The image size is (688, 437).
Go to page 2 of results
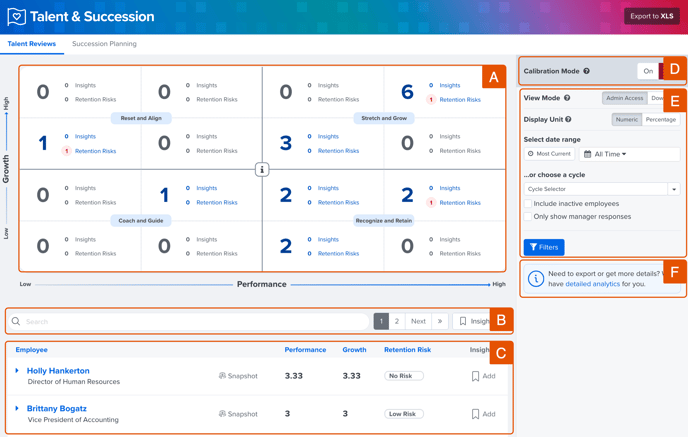(x=397, y=321)
